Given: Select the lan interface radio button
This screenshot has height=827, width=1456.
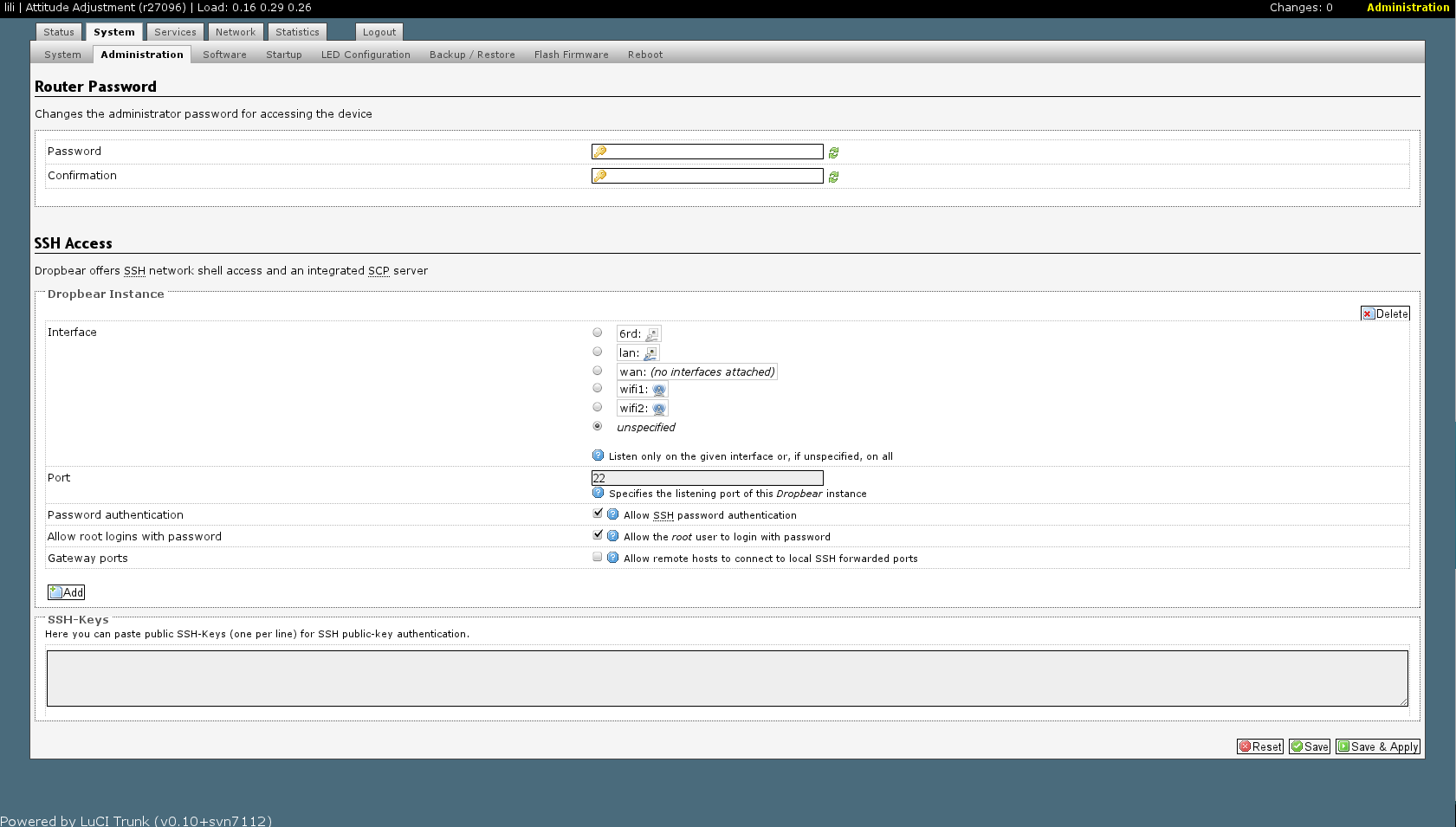Looking at the screenshot, I should click(x=598, y=352).
